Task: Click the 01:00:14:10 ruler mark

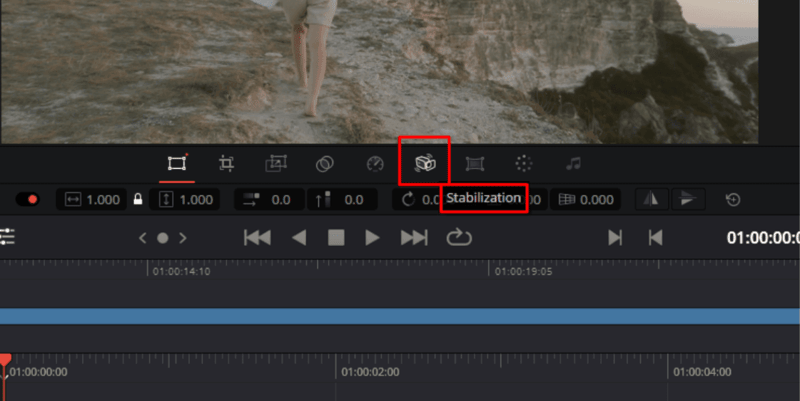Action: pos(181,271)
